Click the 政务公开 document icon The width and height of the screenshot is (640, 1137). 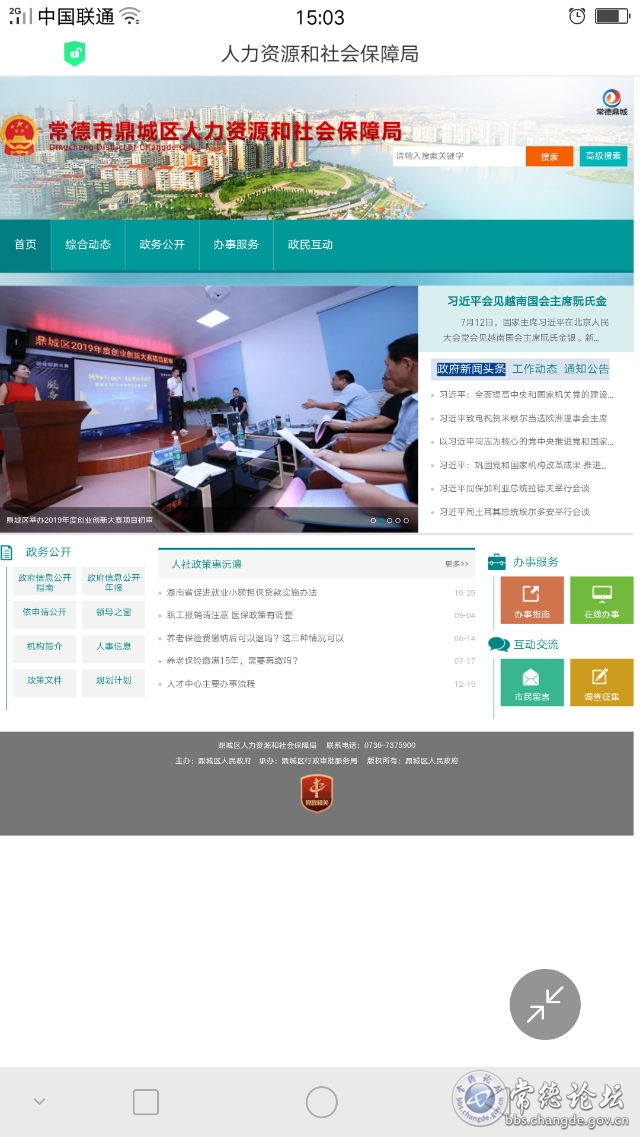pyautogui.click(x=7, y=553)
